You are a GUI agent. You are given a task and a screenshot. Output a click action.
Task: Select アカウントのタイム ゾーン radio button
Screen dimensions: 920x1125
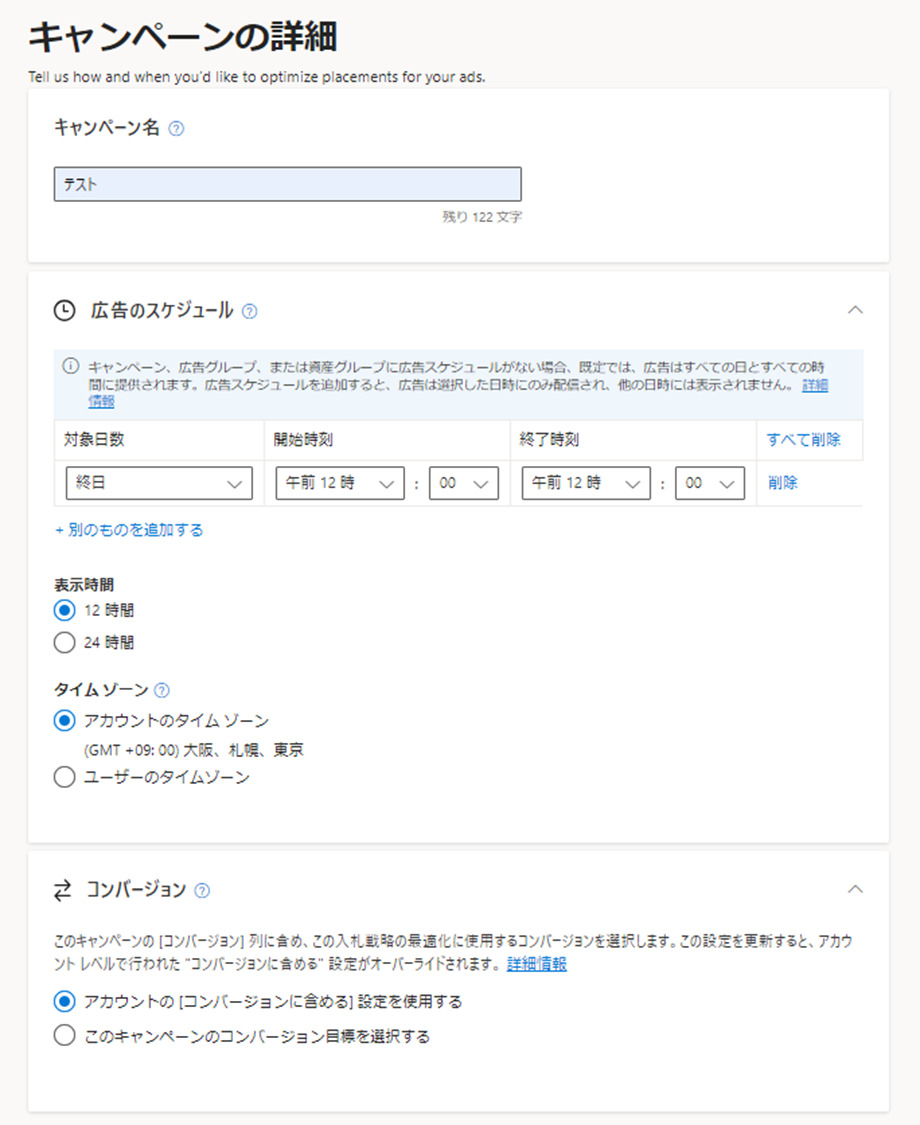click(x=65, y=720)
